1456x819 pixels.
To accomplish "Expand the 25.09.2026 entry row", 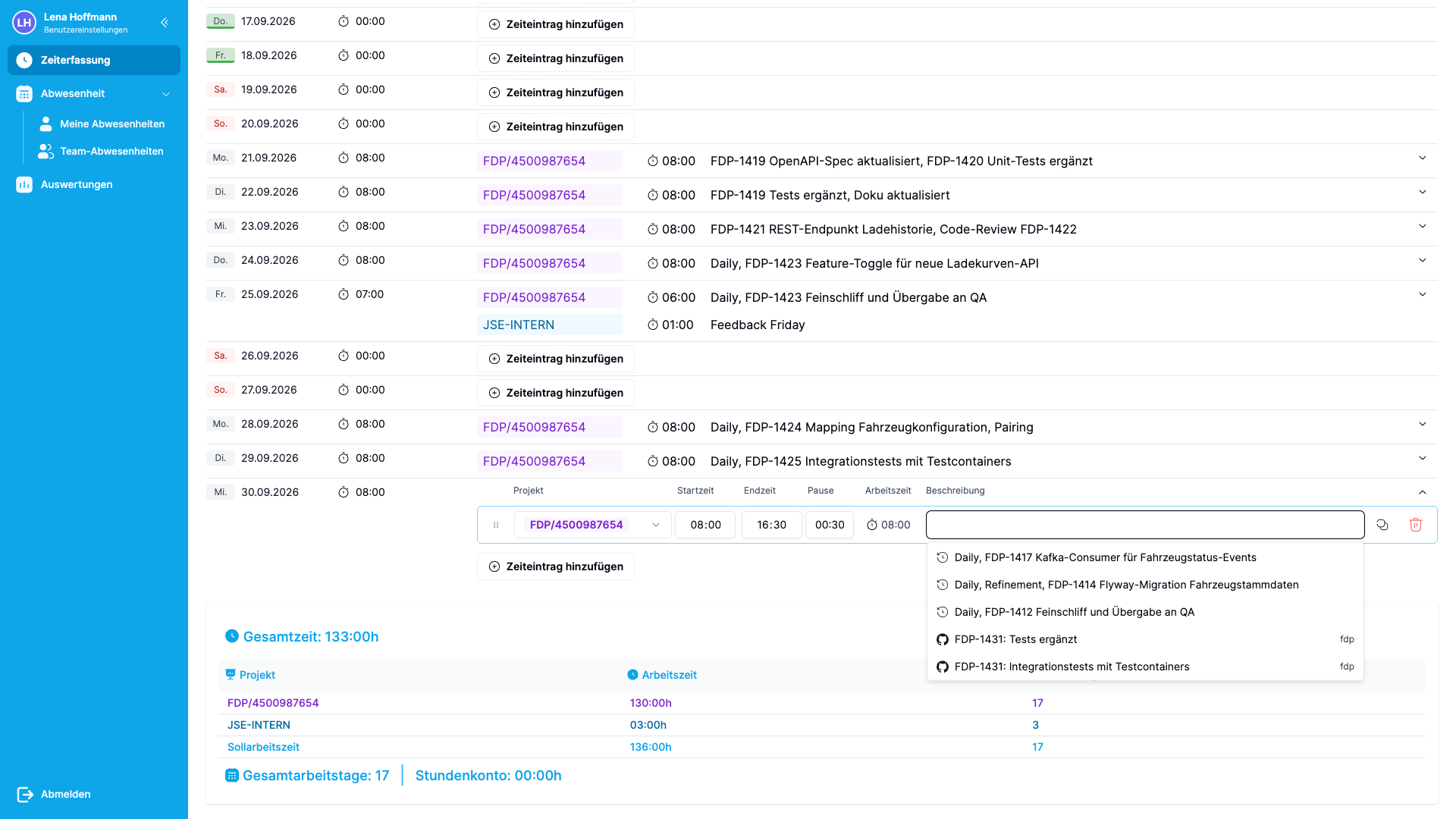I will [1423, 294].
